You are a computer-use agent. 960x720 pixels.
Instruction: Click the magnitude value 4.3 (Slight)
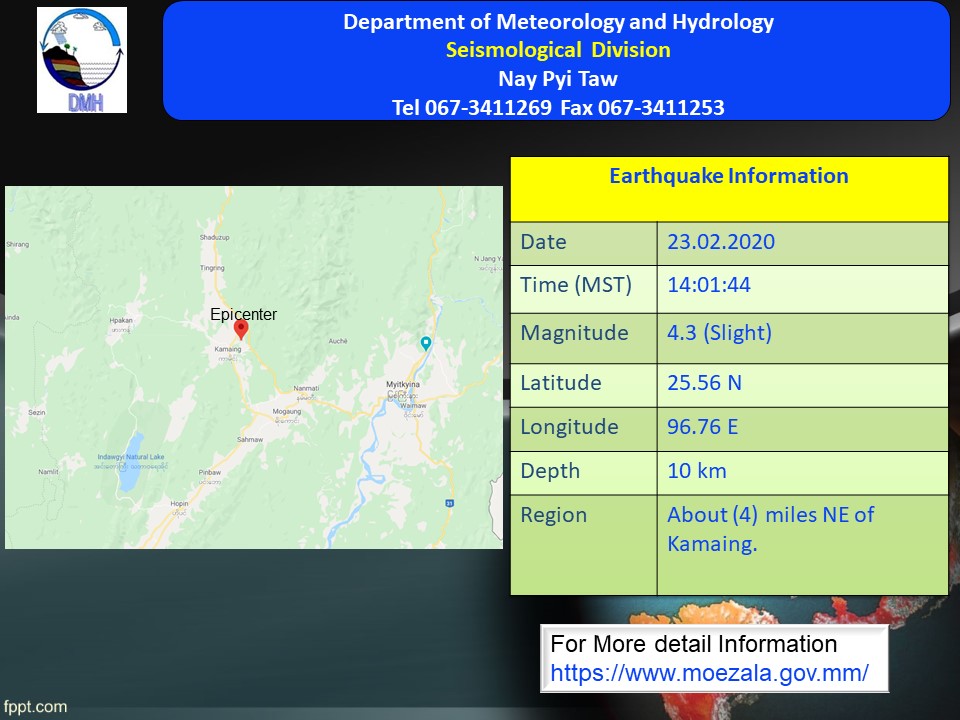point(719,333)
